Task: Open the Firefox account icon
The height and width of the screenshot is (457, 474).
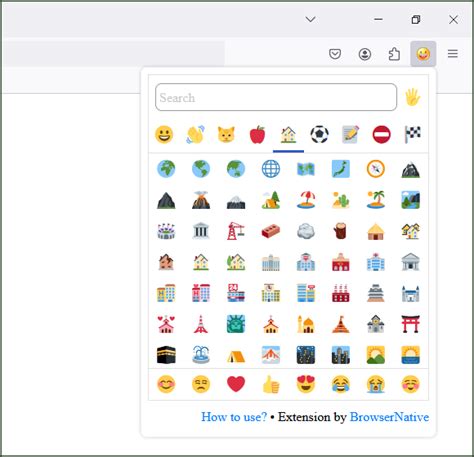Action: coord(365,54)
